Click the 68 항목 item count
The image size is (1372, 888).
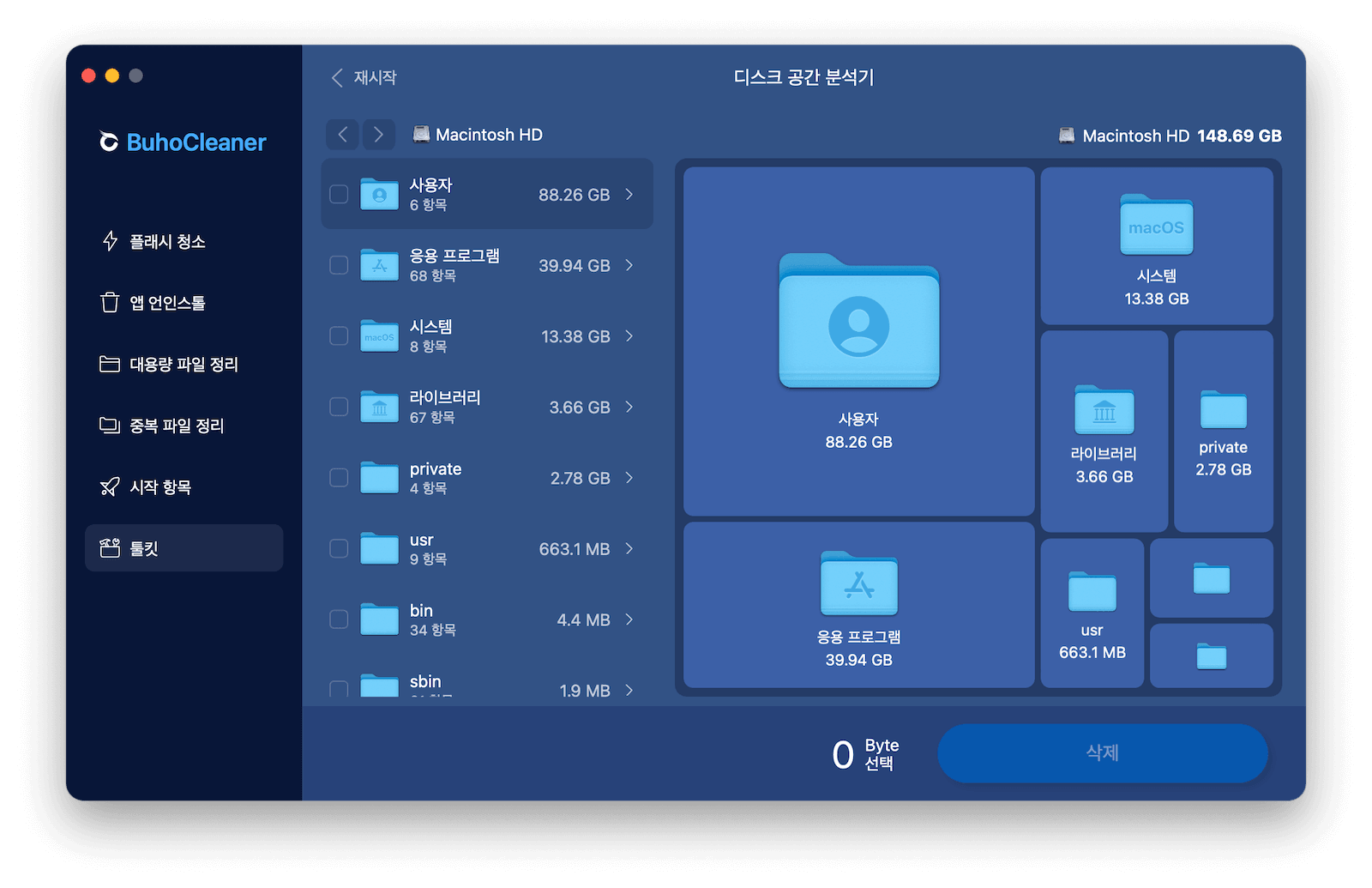tap(432, 275)
